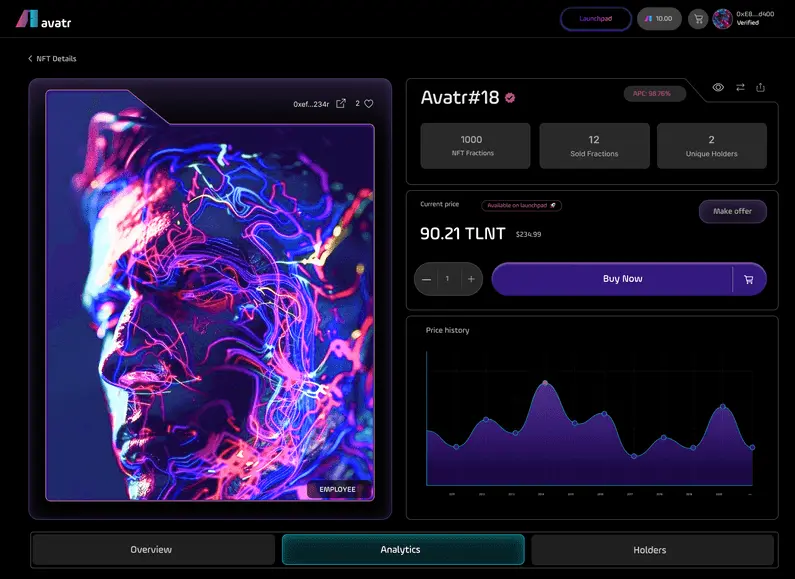Viewport: 795px width, 579px height.
Task: Select the Analytics tab
Action: point(402,550)
